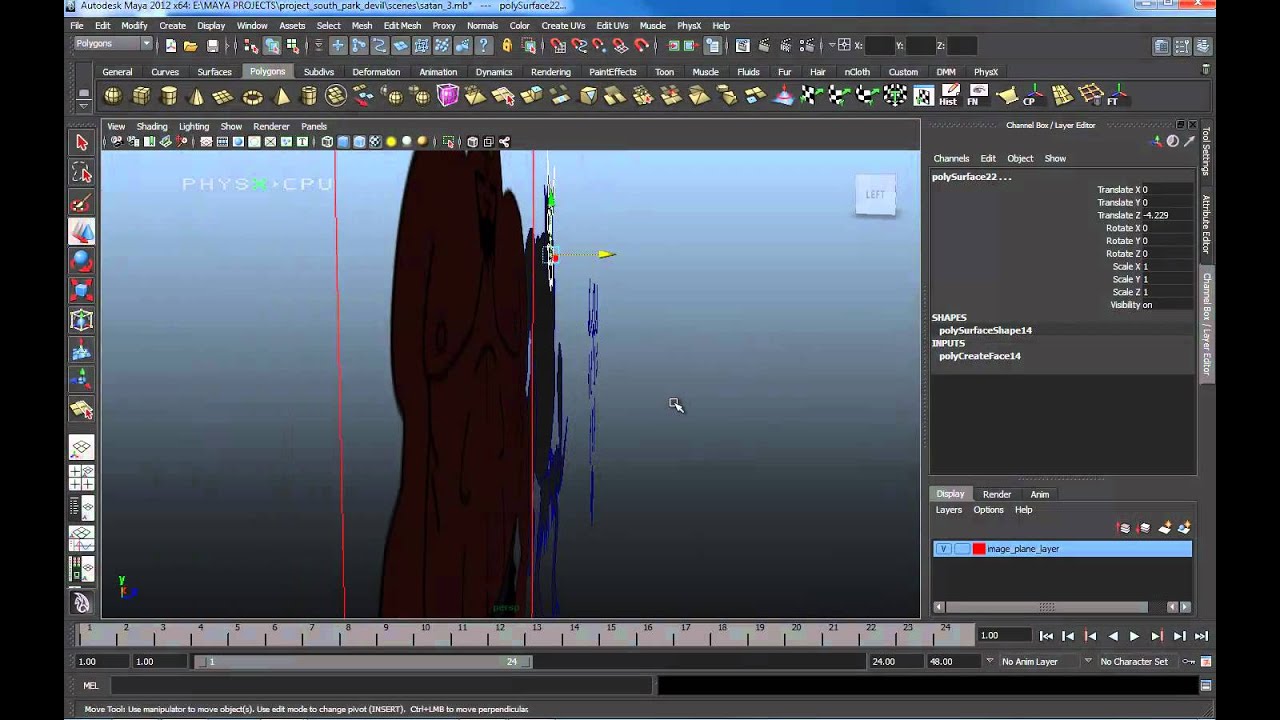Screen dimensions: 1280x720
Task: Create a polygon cylinder from the shelf
Action: click(x=169, y=96)
